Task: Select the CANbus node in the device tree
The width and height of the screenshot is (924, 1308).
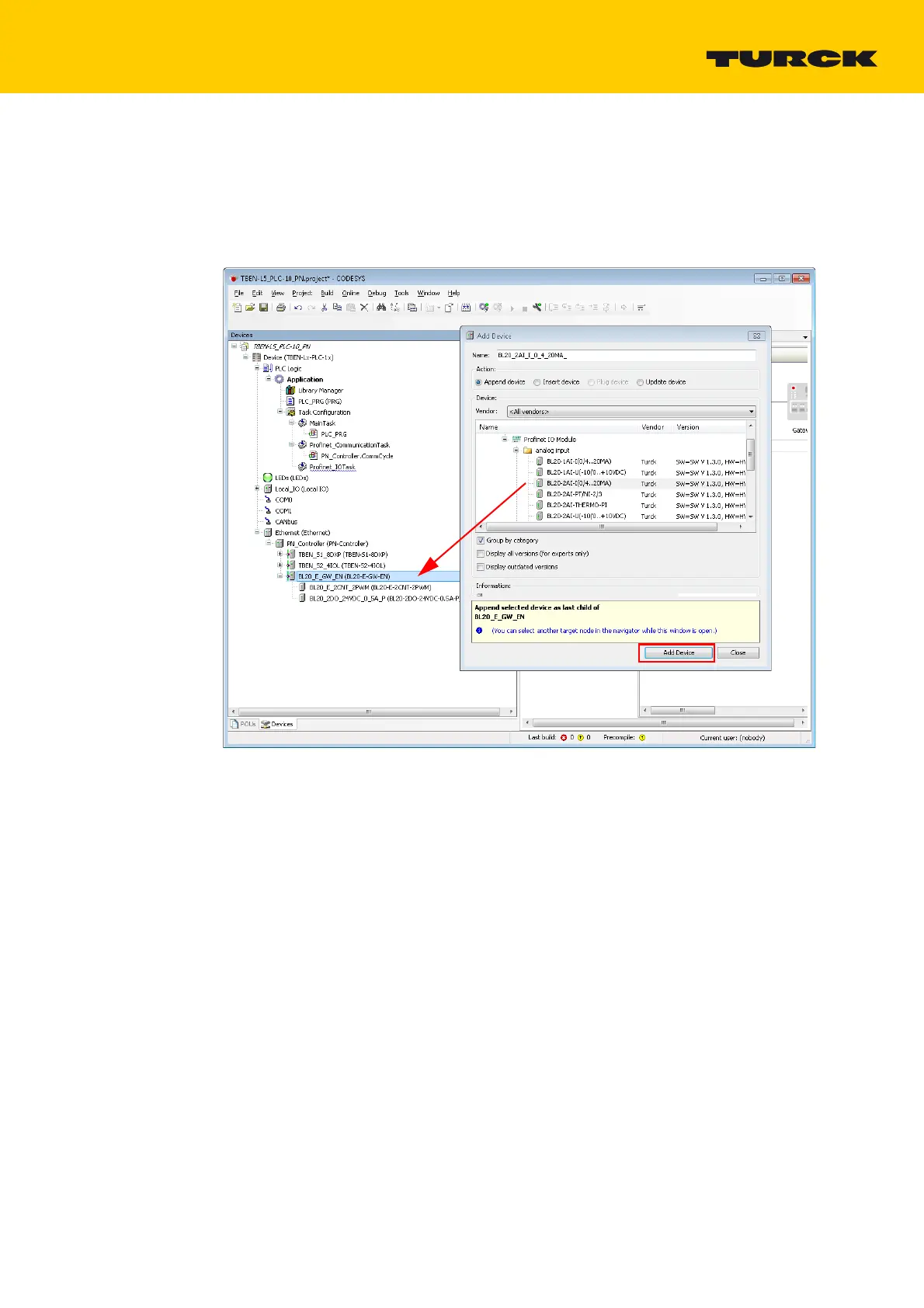Action: click(x=286, y=522)
